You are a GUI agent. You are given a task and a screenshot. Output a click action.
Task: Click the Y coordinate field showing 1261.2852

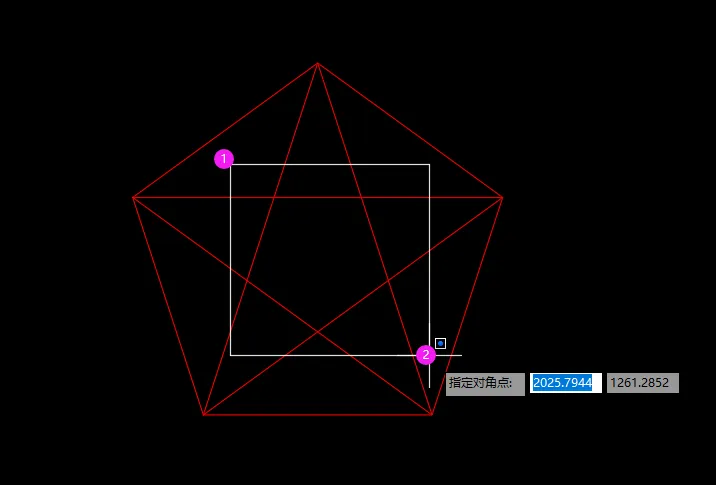click(643, 383)
